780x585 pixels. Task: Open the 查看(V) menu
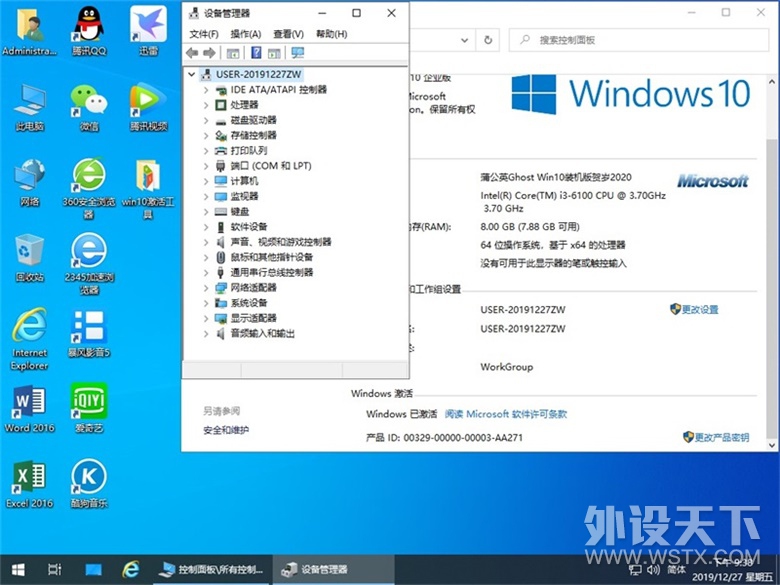[289, 34]
